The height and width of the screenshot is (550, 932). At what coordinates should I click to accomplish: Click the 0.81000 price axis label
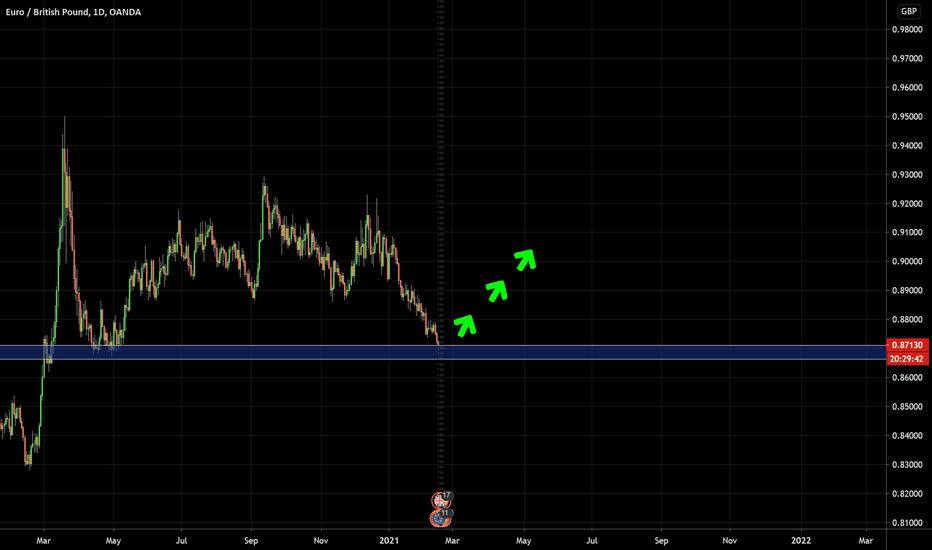tap(907, 523)
